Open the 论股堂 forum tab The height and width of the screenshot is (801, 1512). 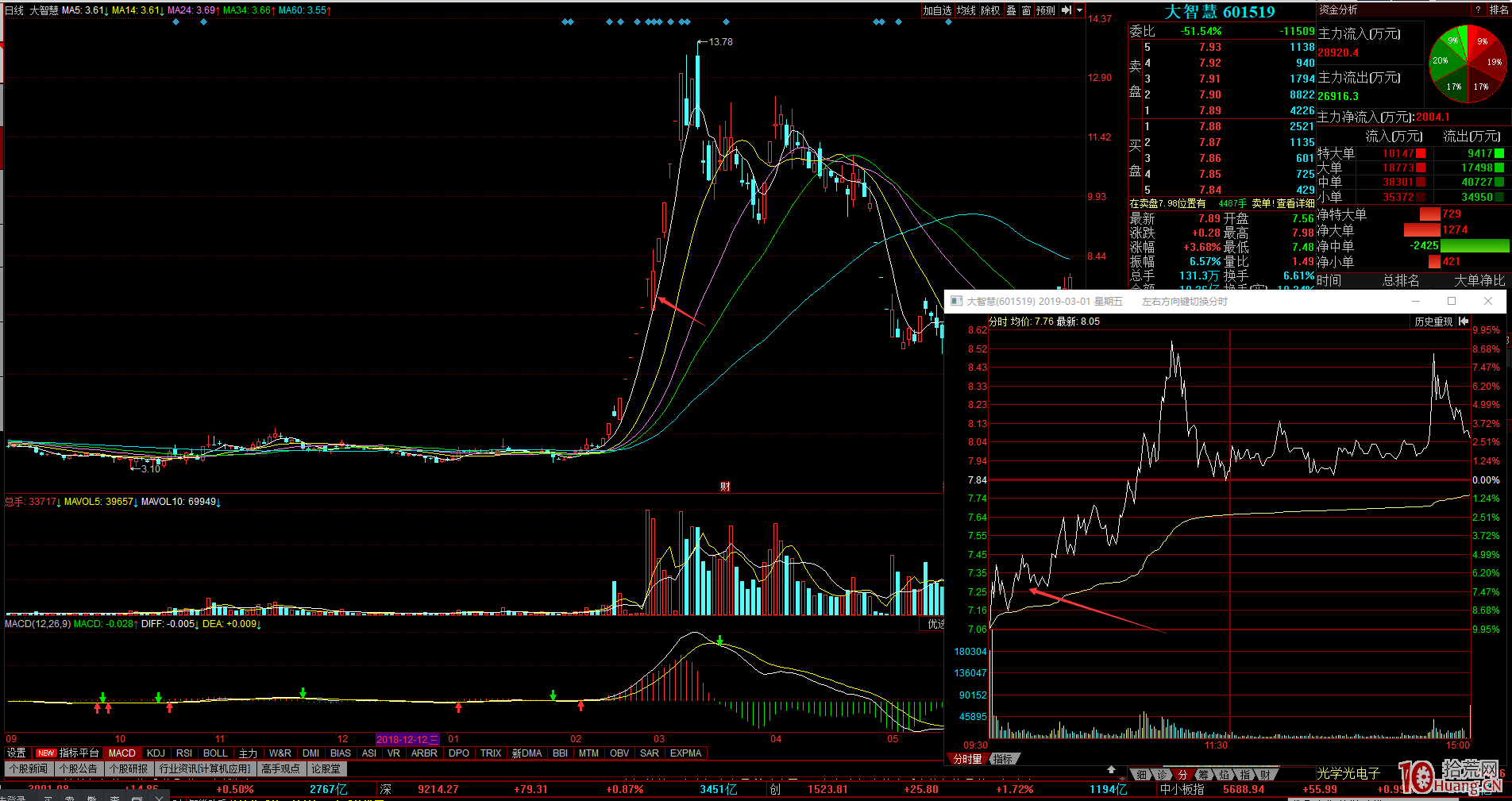[326, 768]
